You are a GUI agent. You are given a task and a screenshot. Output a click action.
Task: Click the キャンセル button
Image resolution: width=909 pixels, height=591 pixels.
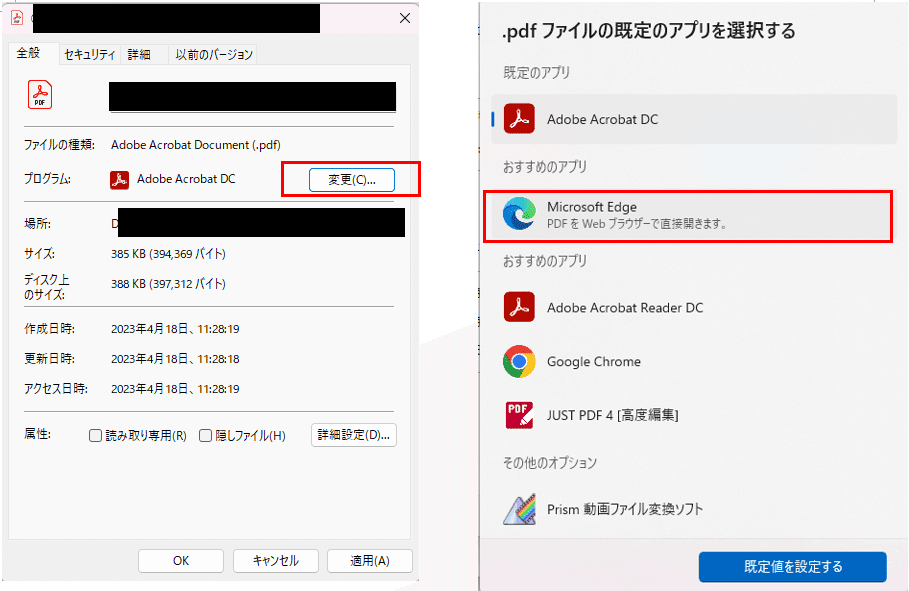(x=275, y=561)
